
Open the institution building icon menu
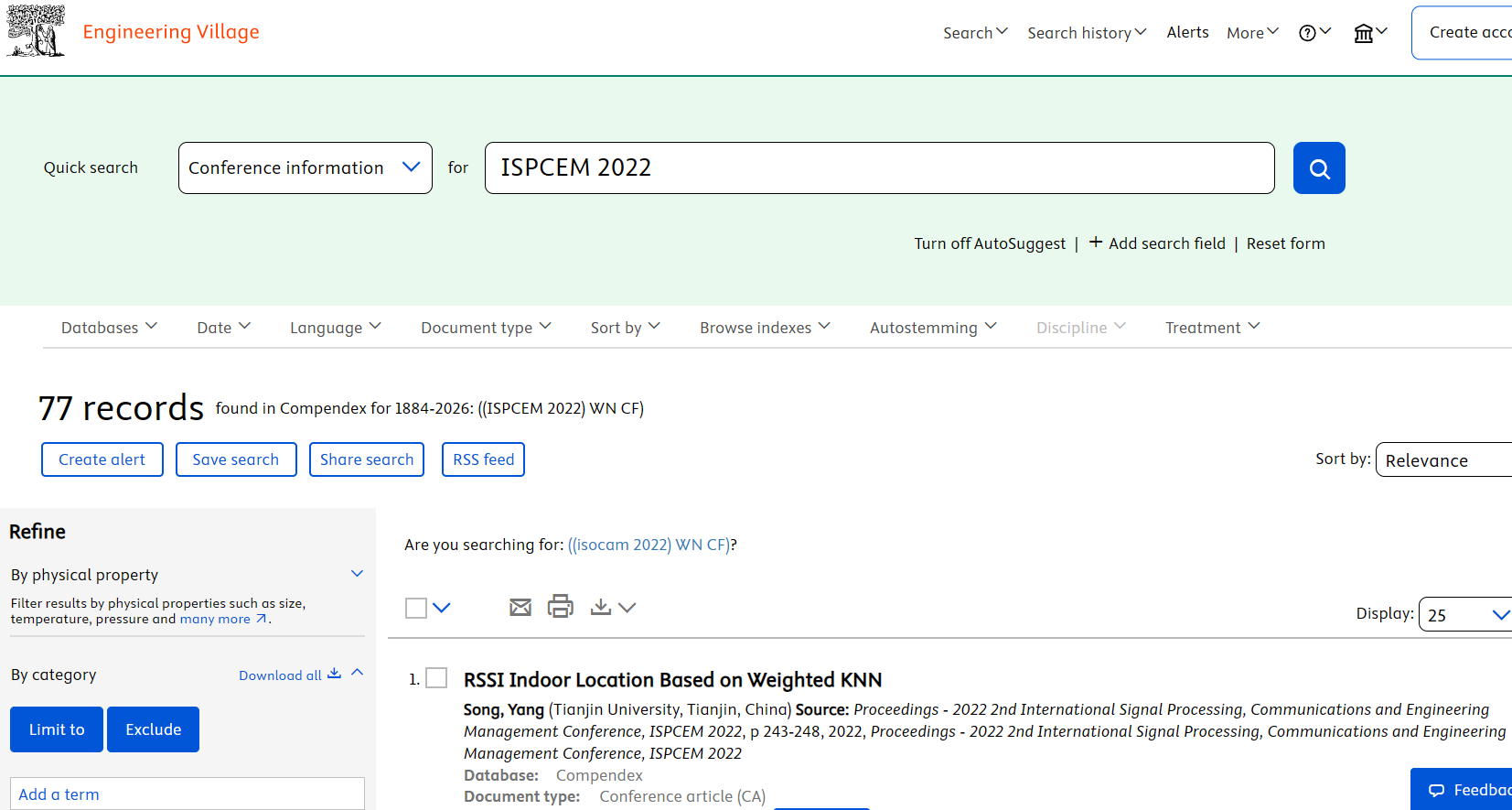click(1370, 33)
